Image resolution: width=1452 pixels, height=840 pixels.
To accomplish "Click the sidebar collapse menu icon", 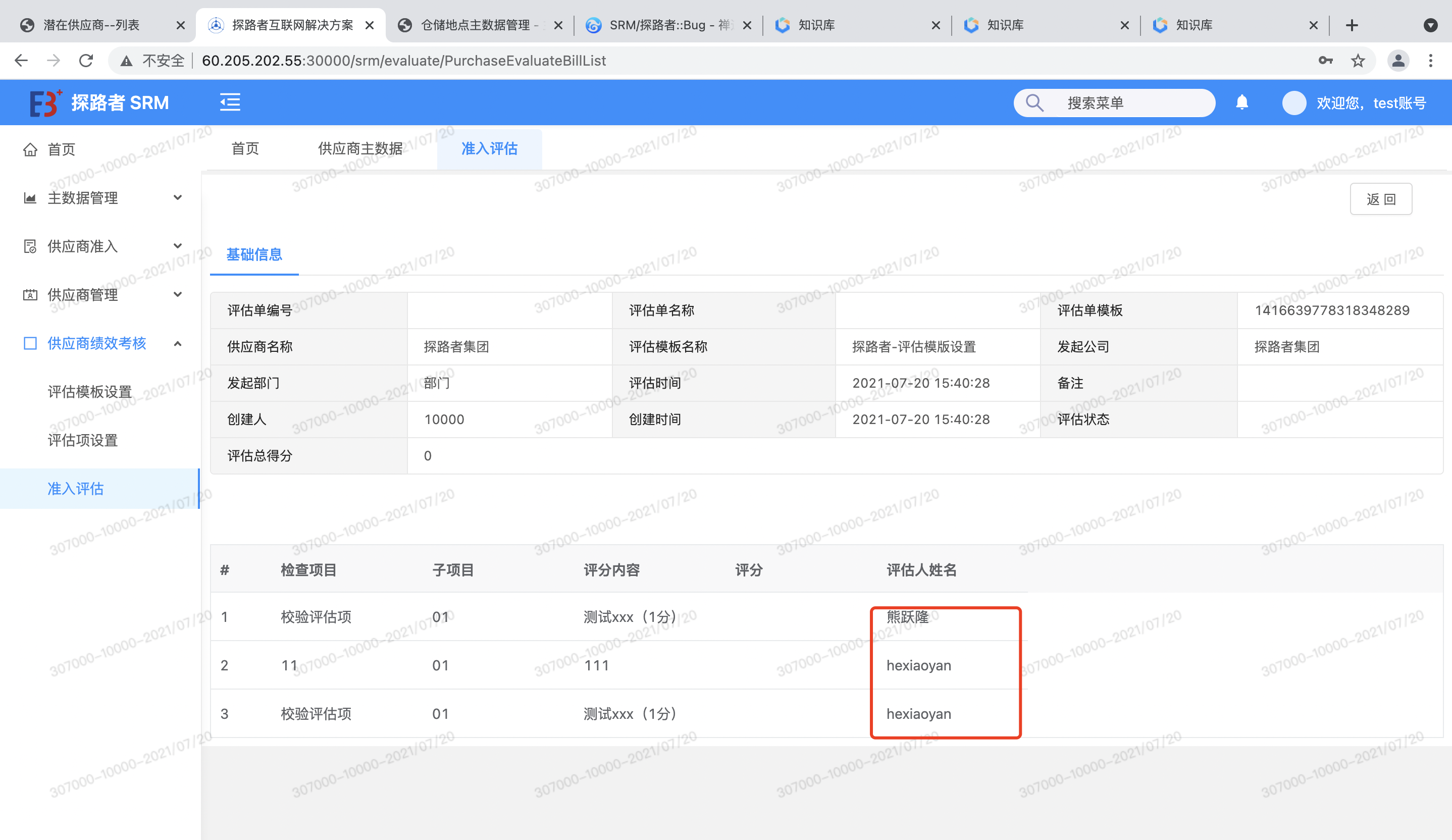I will [230, 102].
